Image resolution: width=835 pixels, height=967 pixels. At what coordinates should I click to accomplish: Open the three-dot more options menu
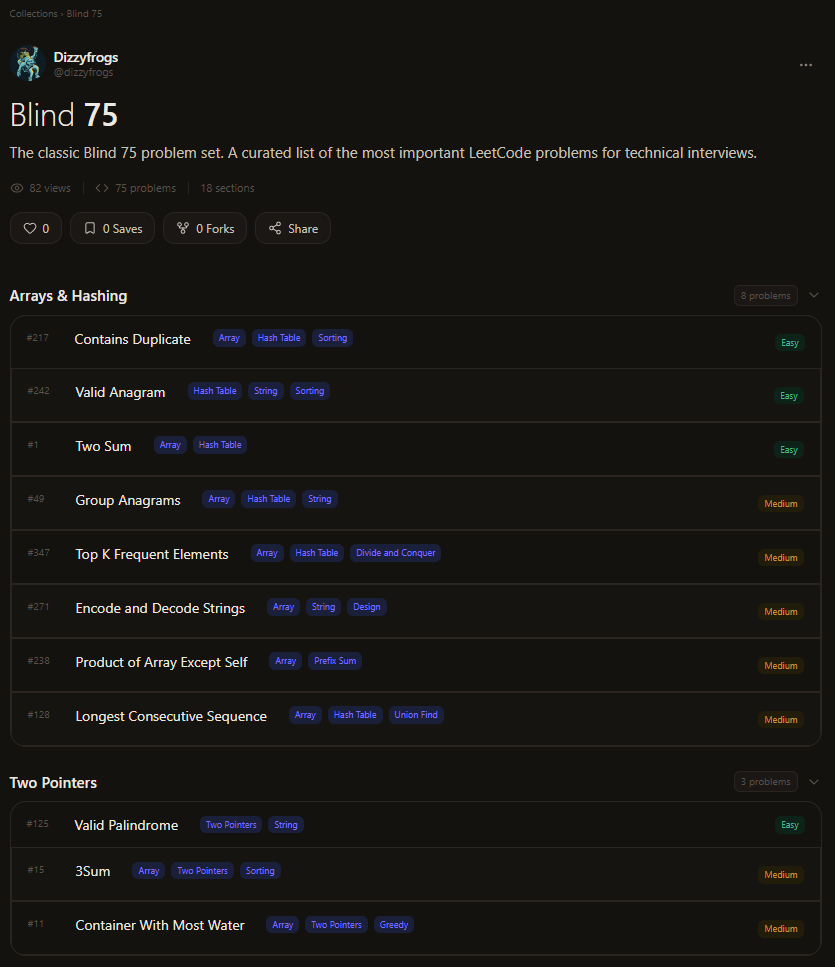click(x=806, y=65)
